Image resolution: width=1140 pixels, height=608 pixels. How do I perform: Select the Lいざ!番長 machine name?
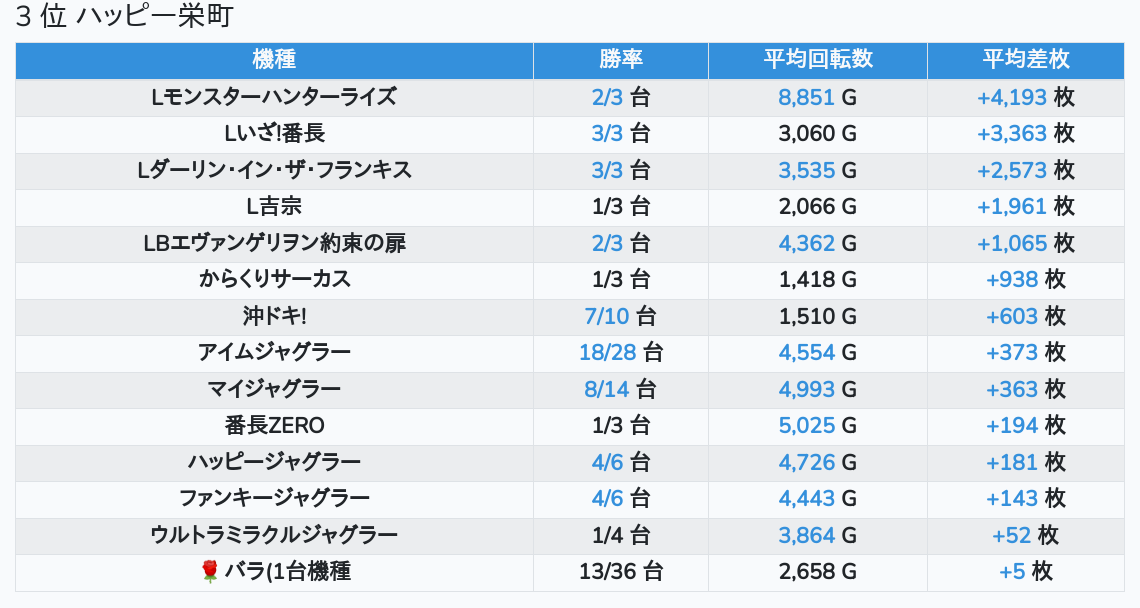(274, 134)
